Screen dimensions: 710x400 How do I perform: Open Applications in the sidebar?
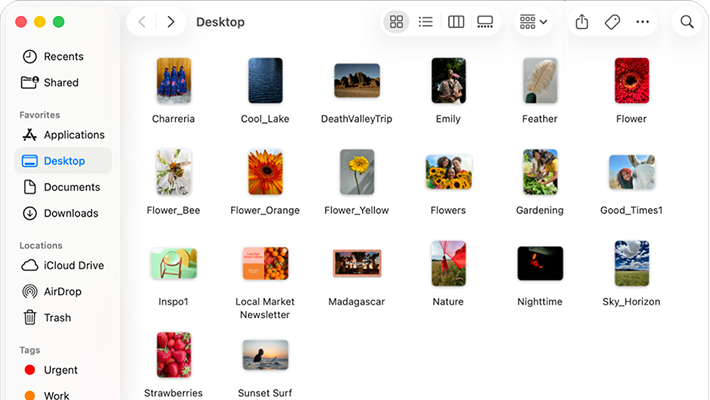click(63, 135)
